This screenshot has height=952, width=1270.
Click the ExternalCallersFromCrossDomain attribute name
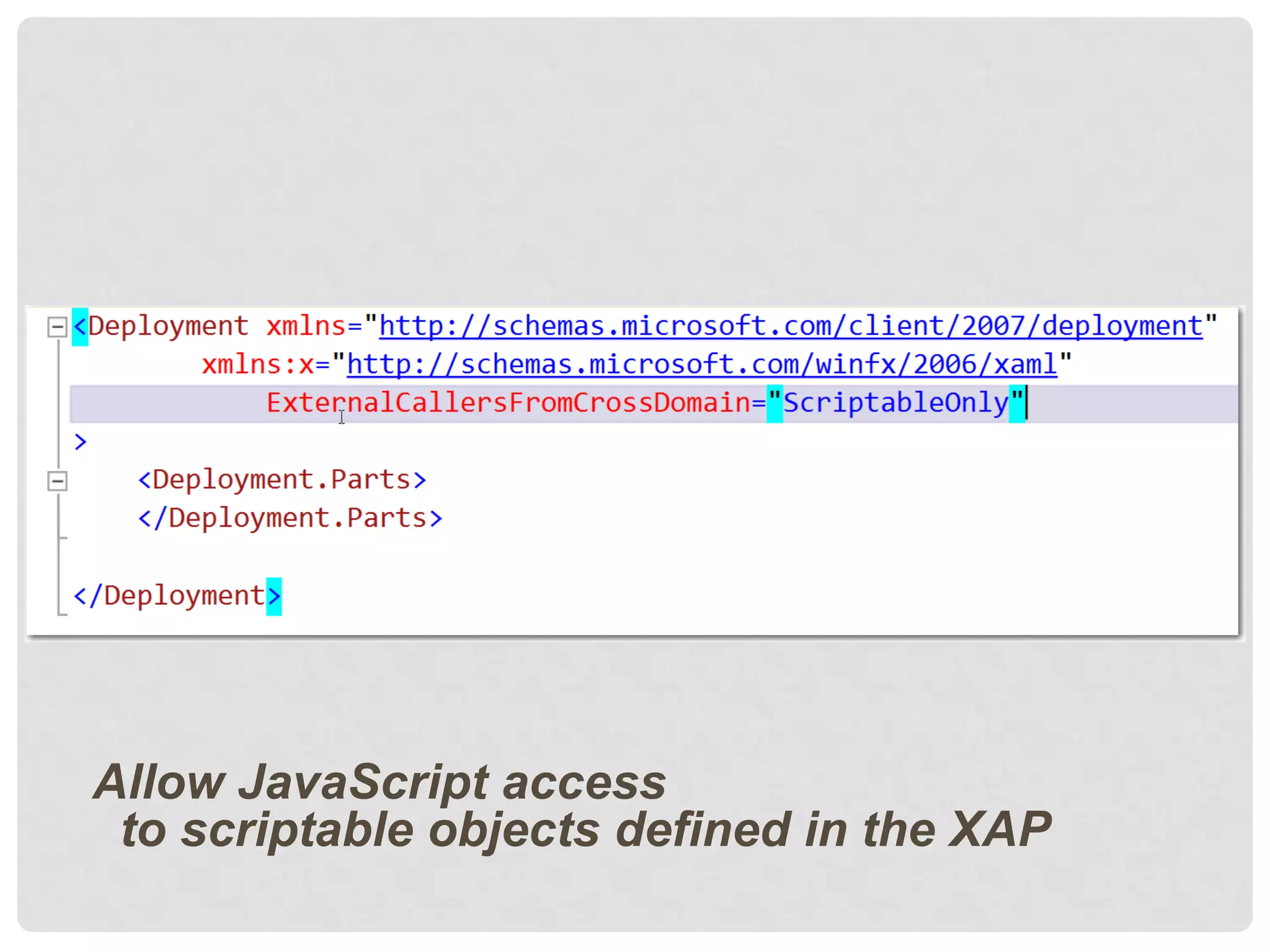coord(508,403)
